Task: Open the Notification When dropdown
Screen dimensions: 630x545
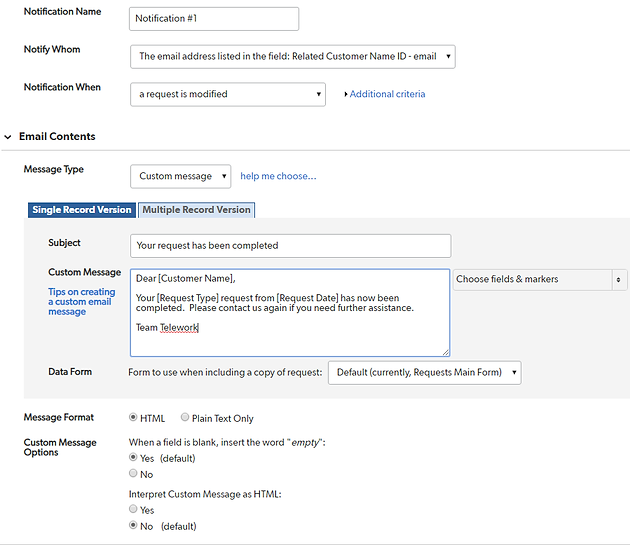Action: click(x=228, y=94)
